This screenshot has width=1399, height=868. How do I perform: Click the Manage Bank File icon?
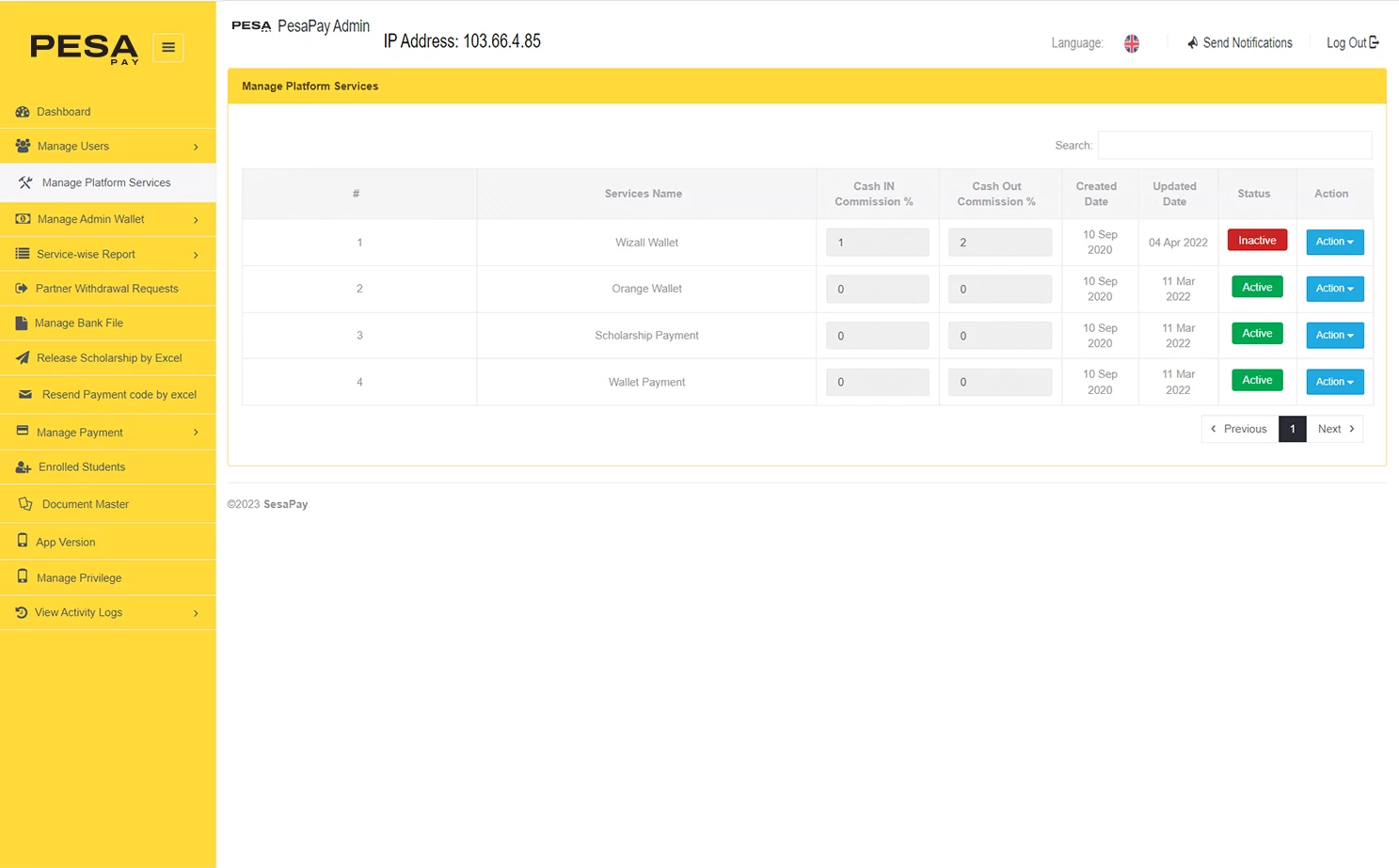point(22,323)
